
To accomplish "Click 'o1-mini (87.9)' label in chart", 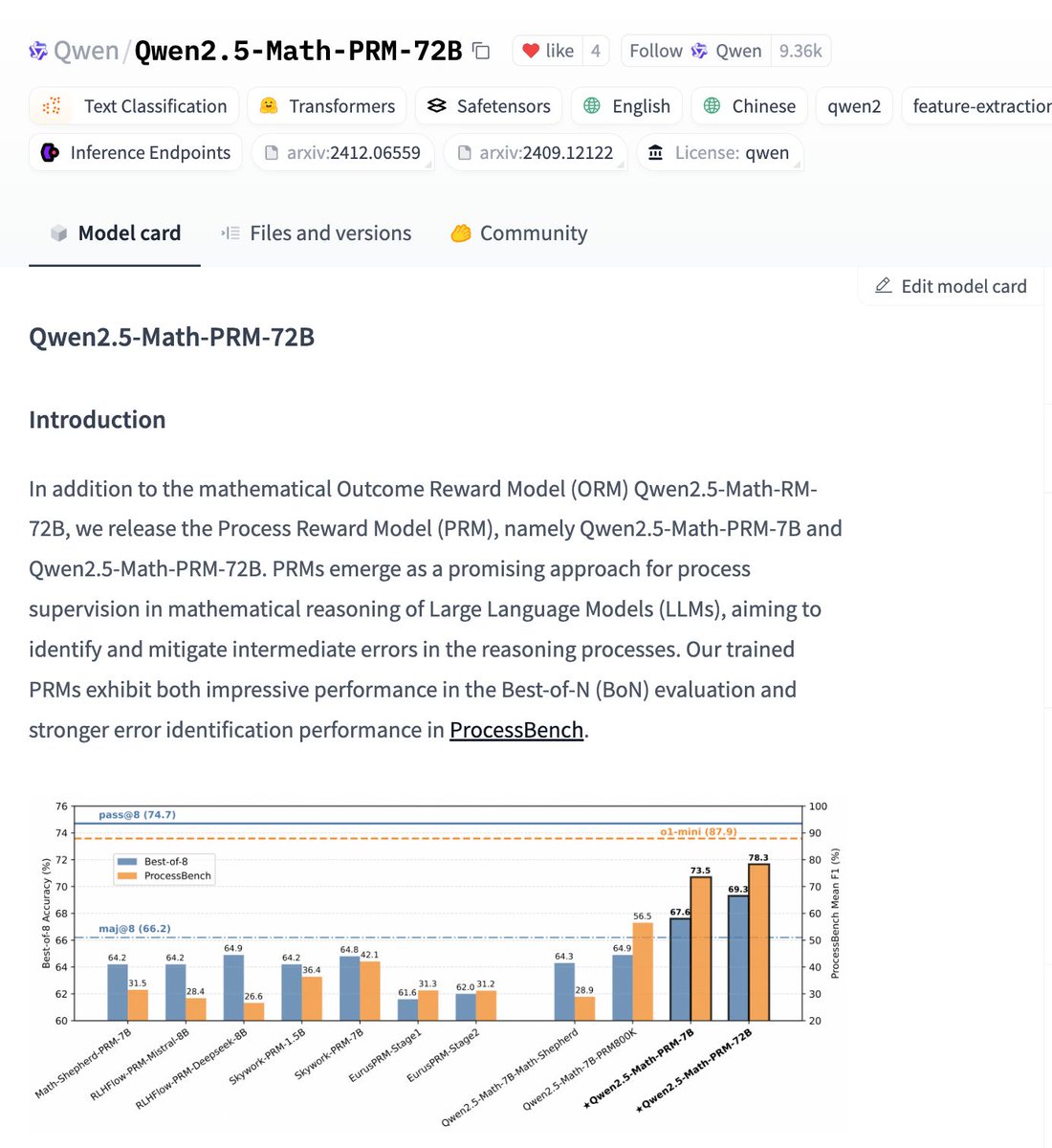I will (698, 831).
